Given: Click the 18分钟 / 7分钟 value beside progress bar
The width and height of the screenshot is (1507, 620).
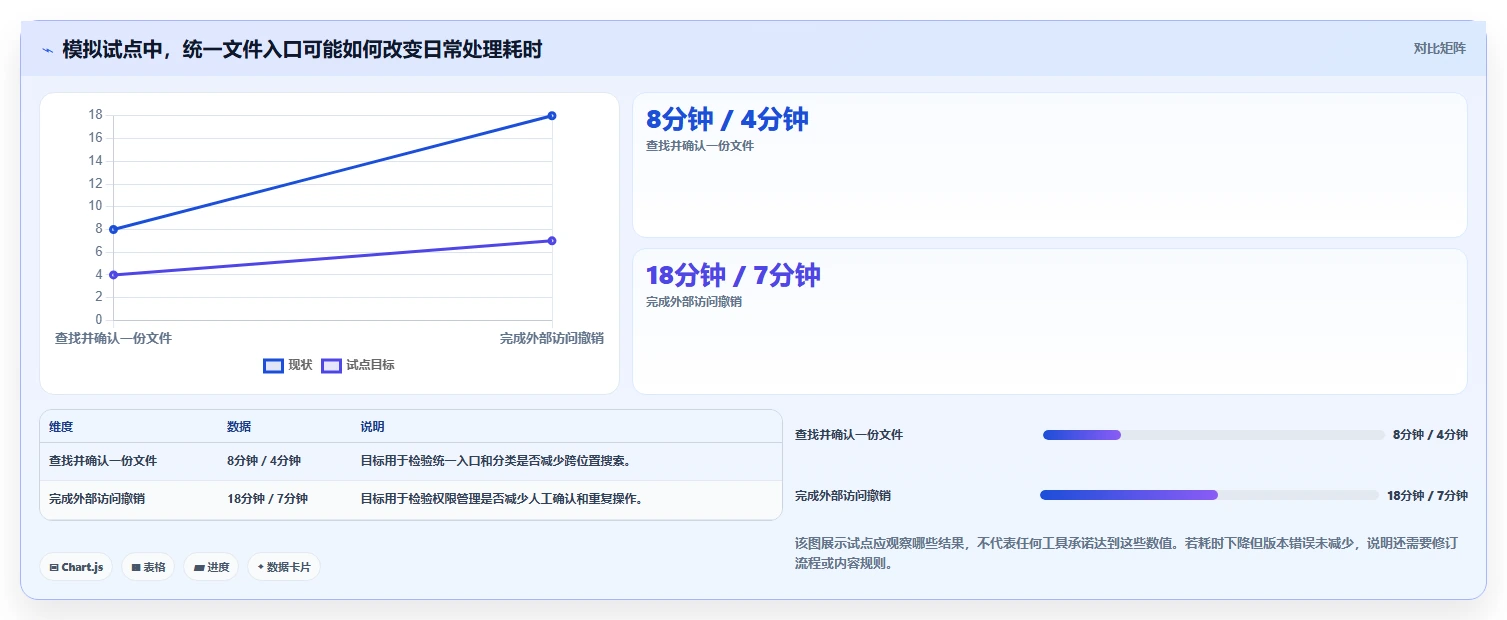Looking at the screenshot, I should point(1427,496).
